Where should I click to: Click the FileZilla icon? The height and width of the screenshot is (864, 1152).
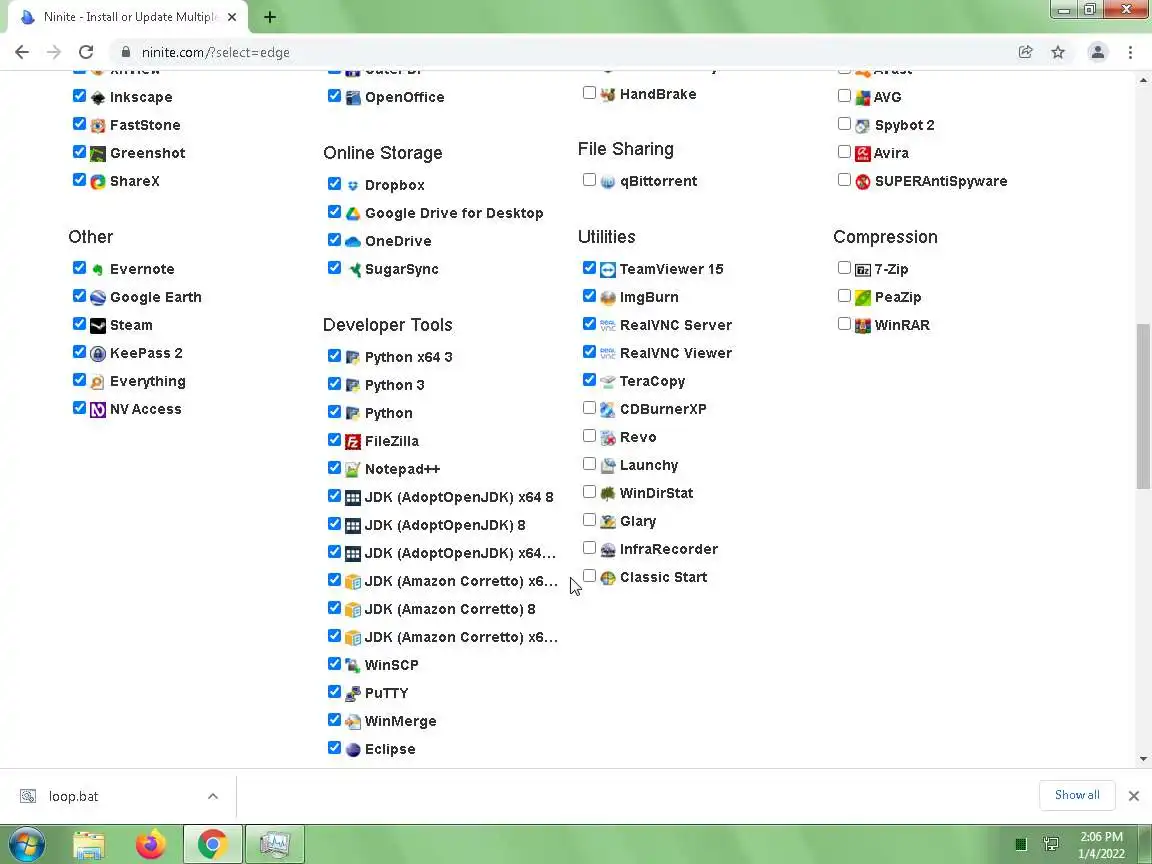tap(353, 442)
